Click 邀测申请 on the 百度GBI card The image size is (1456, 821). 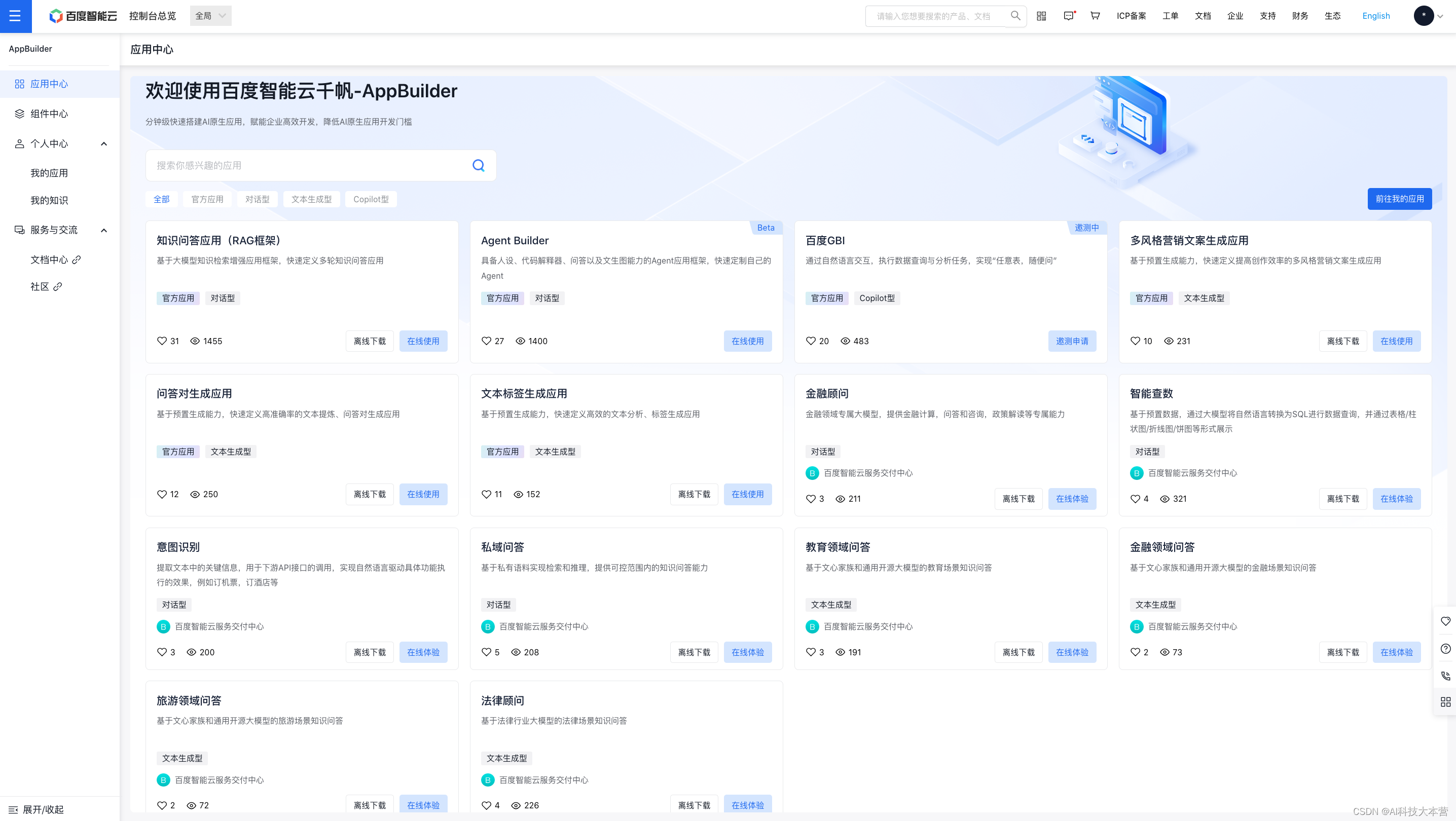click(x=1072, y=341)
